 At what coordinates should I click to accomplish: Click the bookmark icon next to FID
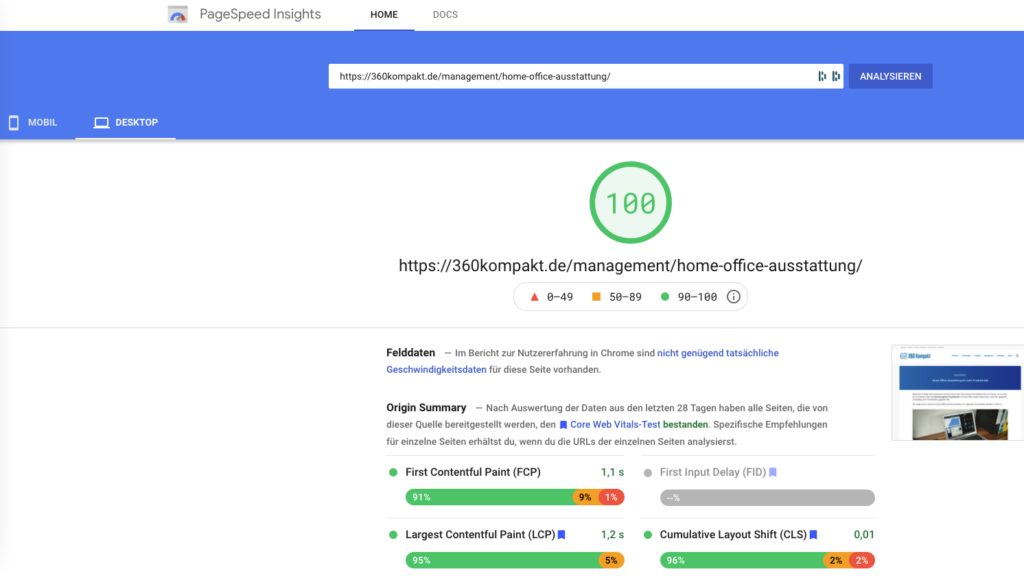[773, 472]
